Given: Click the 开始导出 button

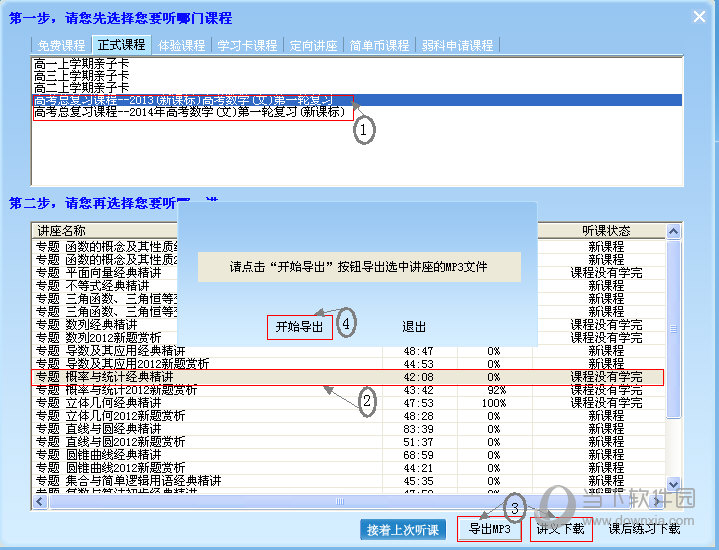Looking at the screenshot, I should click(299, 327).
